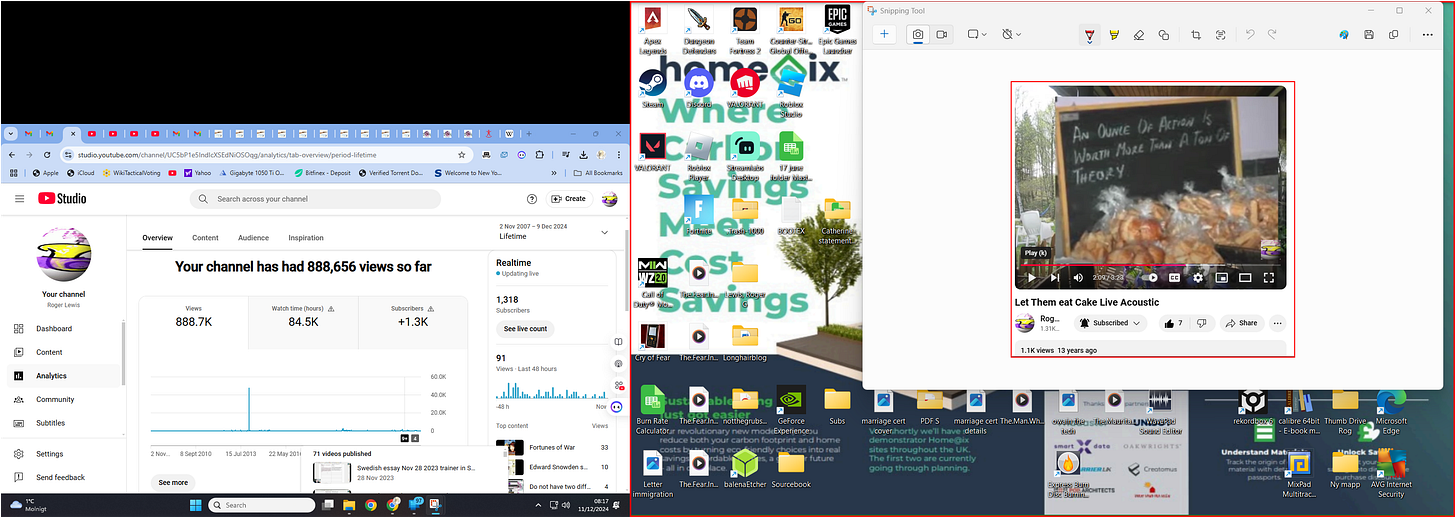Image resolution: width=1456 pixels, height=518 pixels.
Task: Focus the Search across your channel field
Action: (x=315, y=199)
